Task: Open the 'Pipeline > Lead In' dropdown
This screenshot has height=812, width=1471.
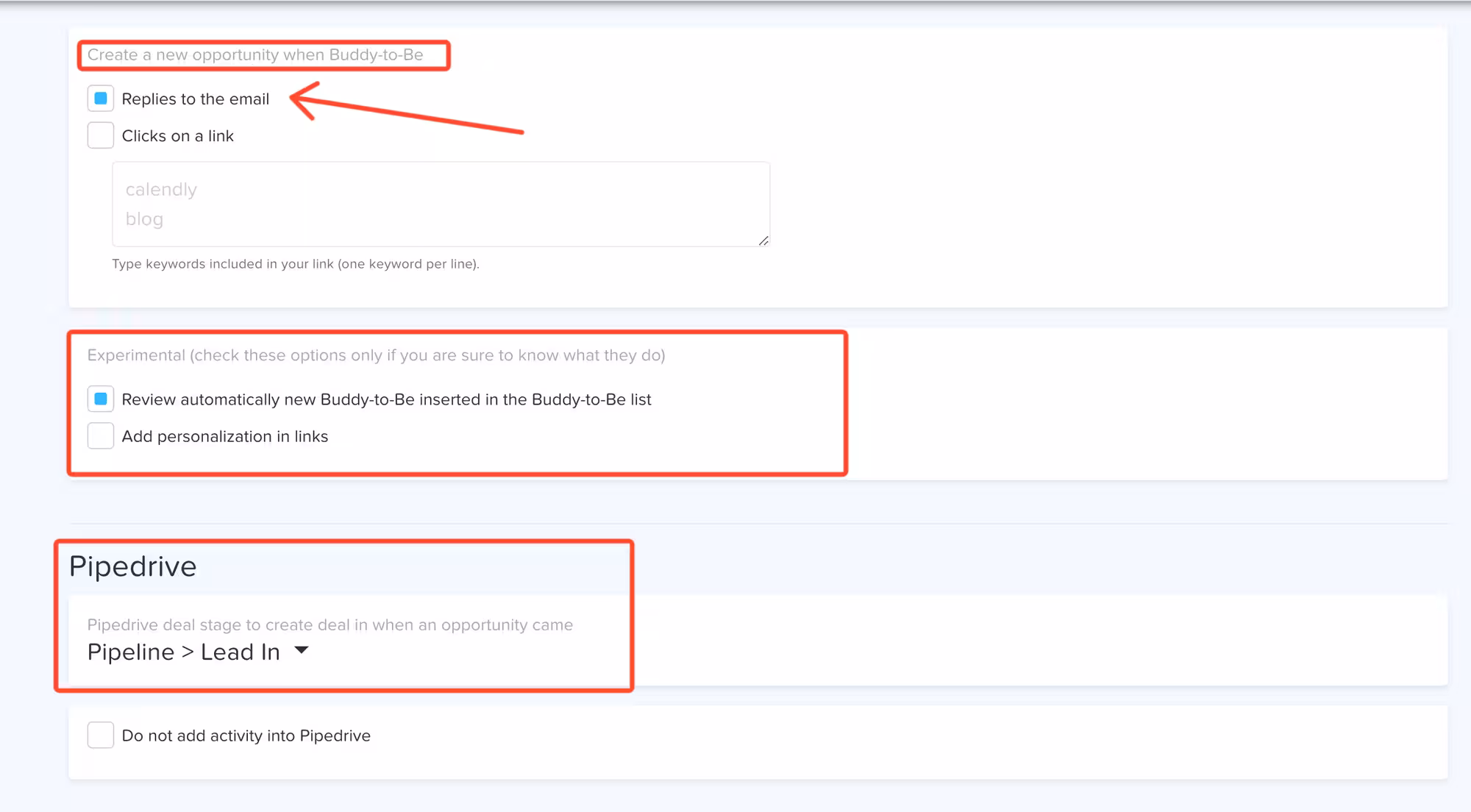Action: (184, 652)
